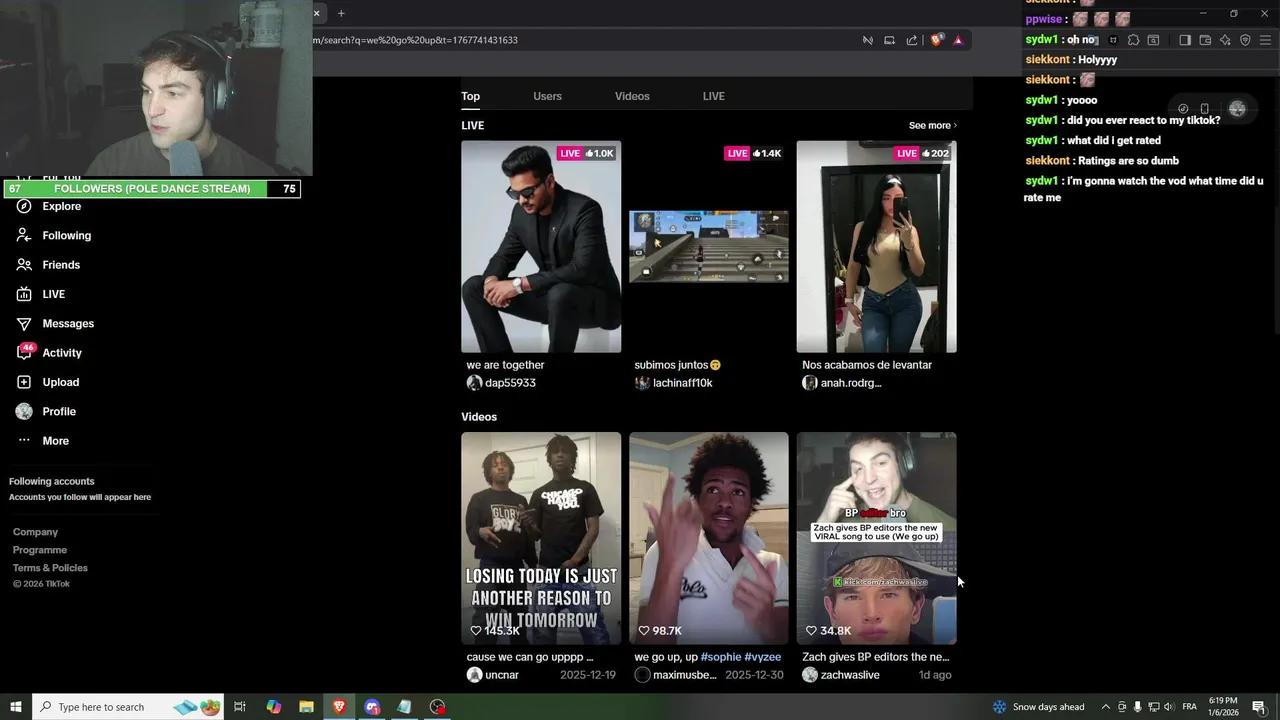The width and height of the screenshot is (1280, 720).
Task: Open the Brave VPN shield icon
Action: pos(1245,40)
